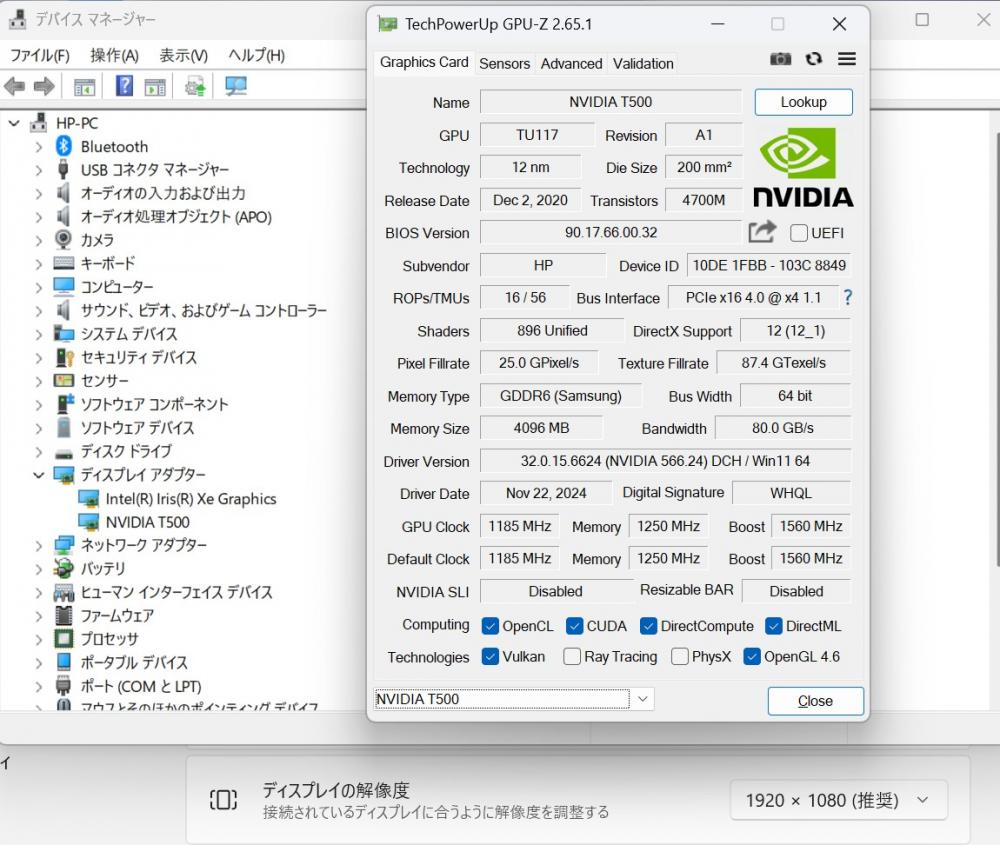
Task: Click the display resolution icon in Settings
Action: pos(223,799)
